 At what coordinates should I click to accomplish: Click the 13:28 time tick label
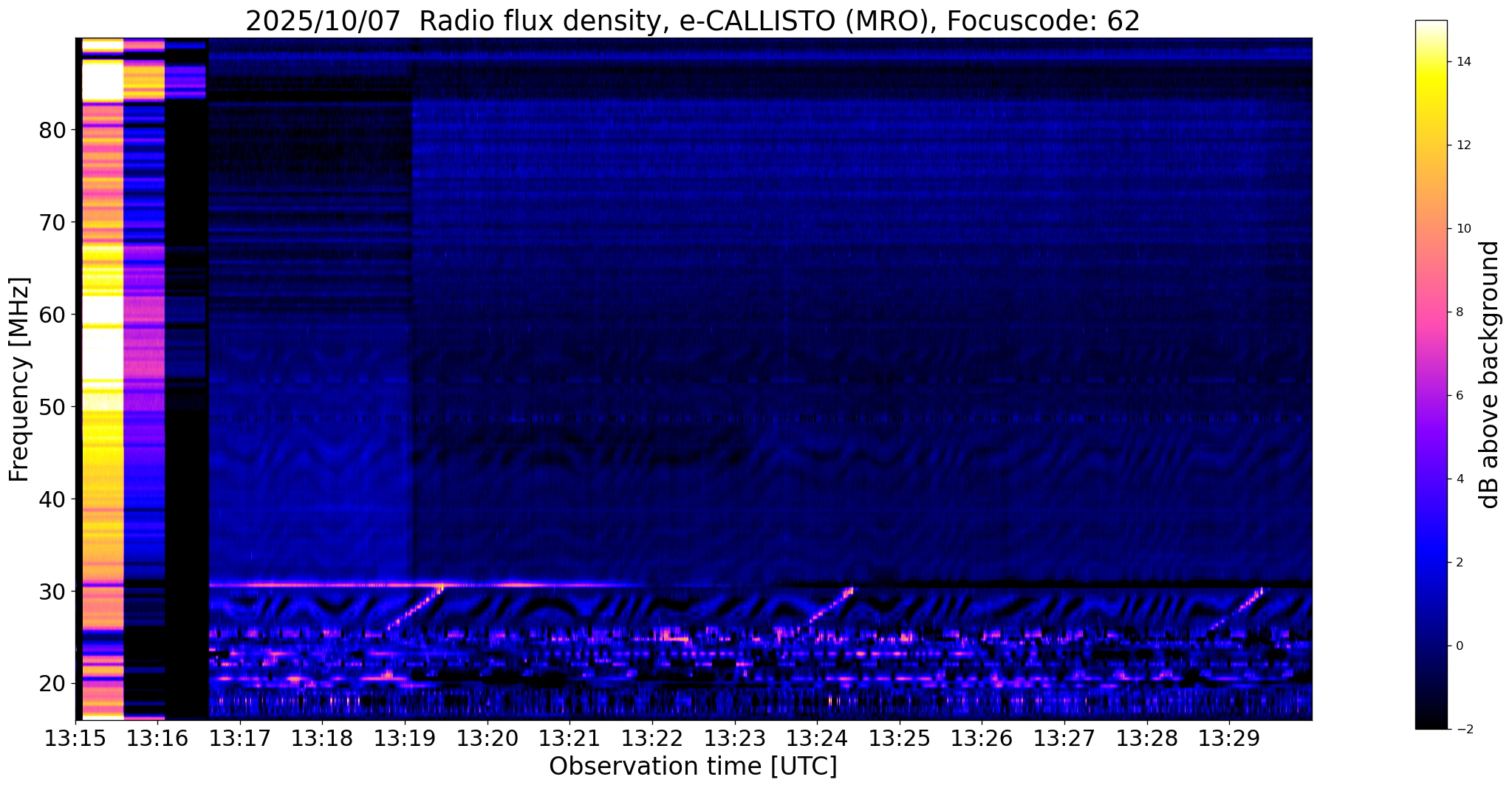pyautogui.click(x=1146, y=739)
